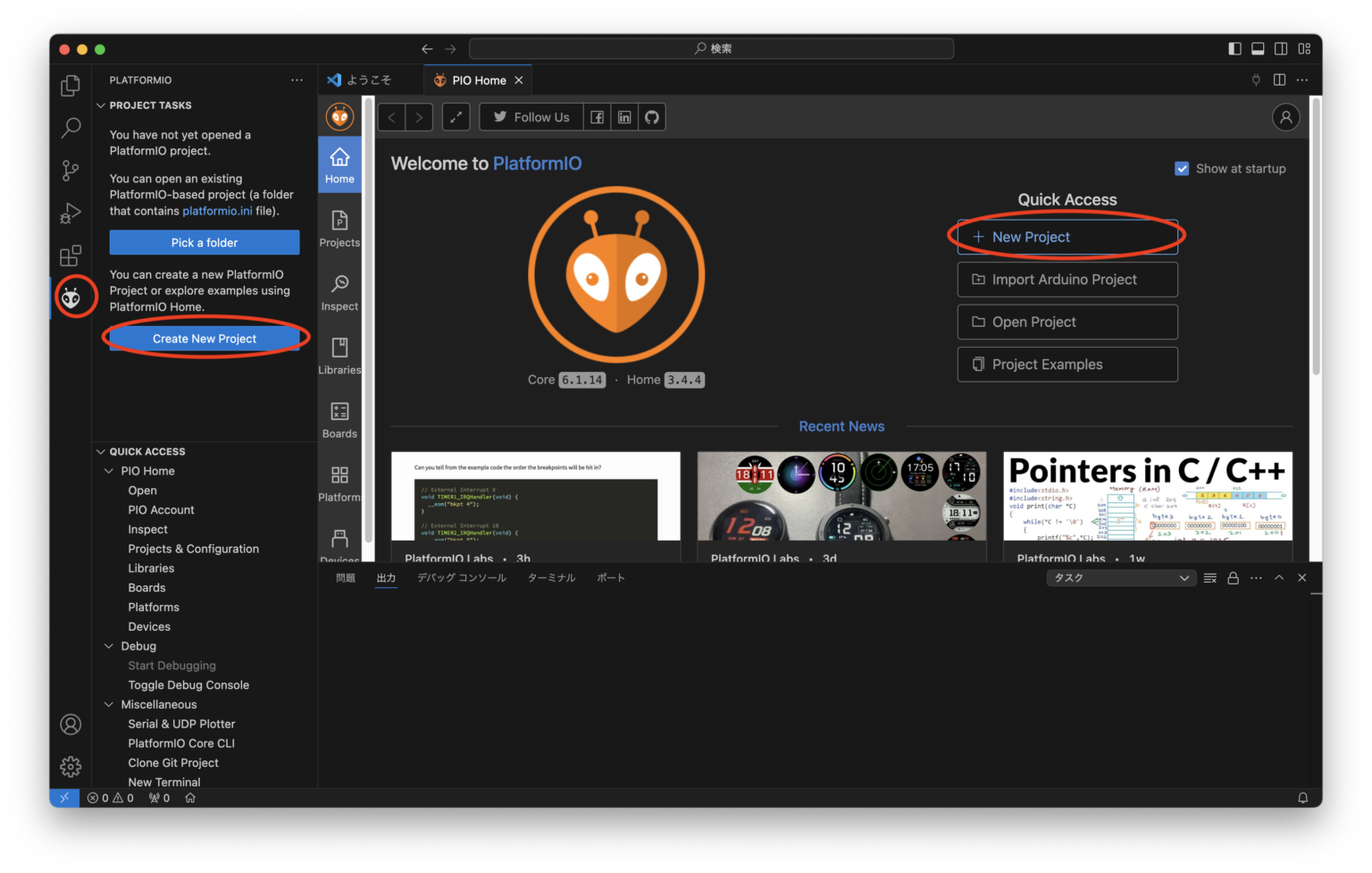The image size is (1372, 873).
Task: Open the タスク dropdown in output panel
Action: coord(1120,577)
